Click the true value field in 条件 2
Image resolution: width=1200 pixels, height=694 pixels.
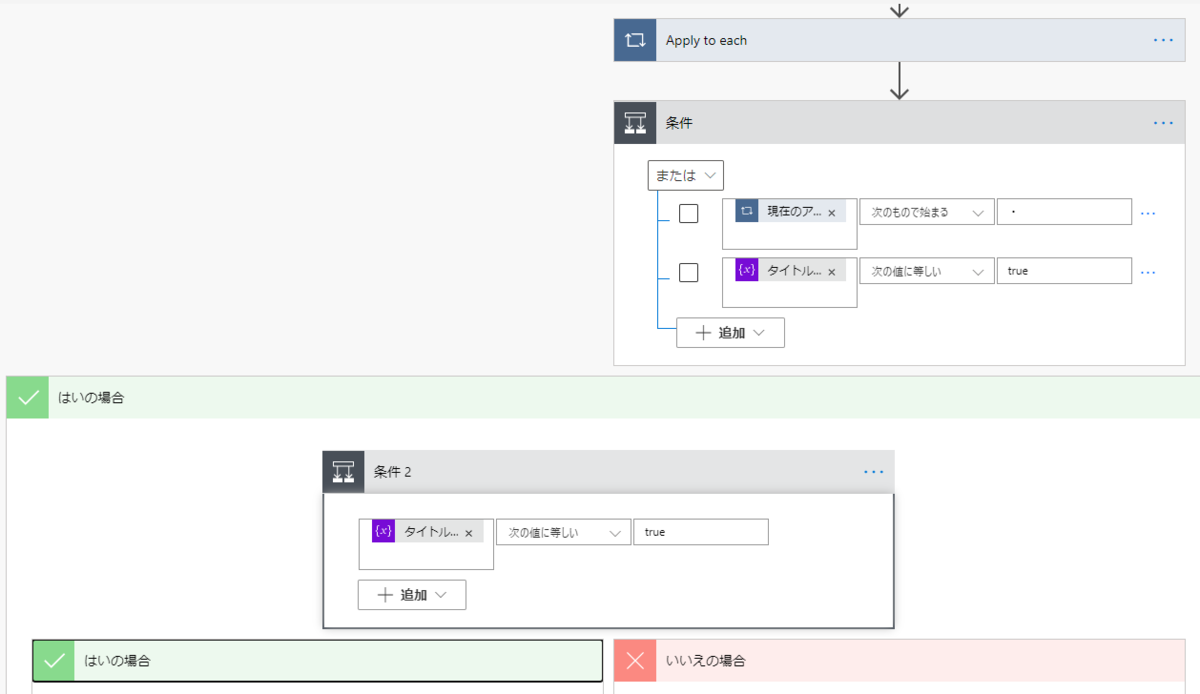[x=701, y=532]
